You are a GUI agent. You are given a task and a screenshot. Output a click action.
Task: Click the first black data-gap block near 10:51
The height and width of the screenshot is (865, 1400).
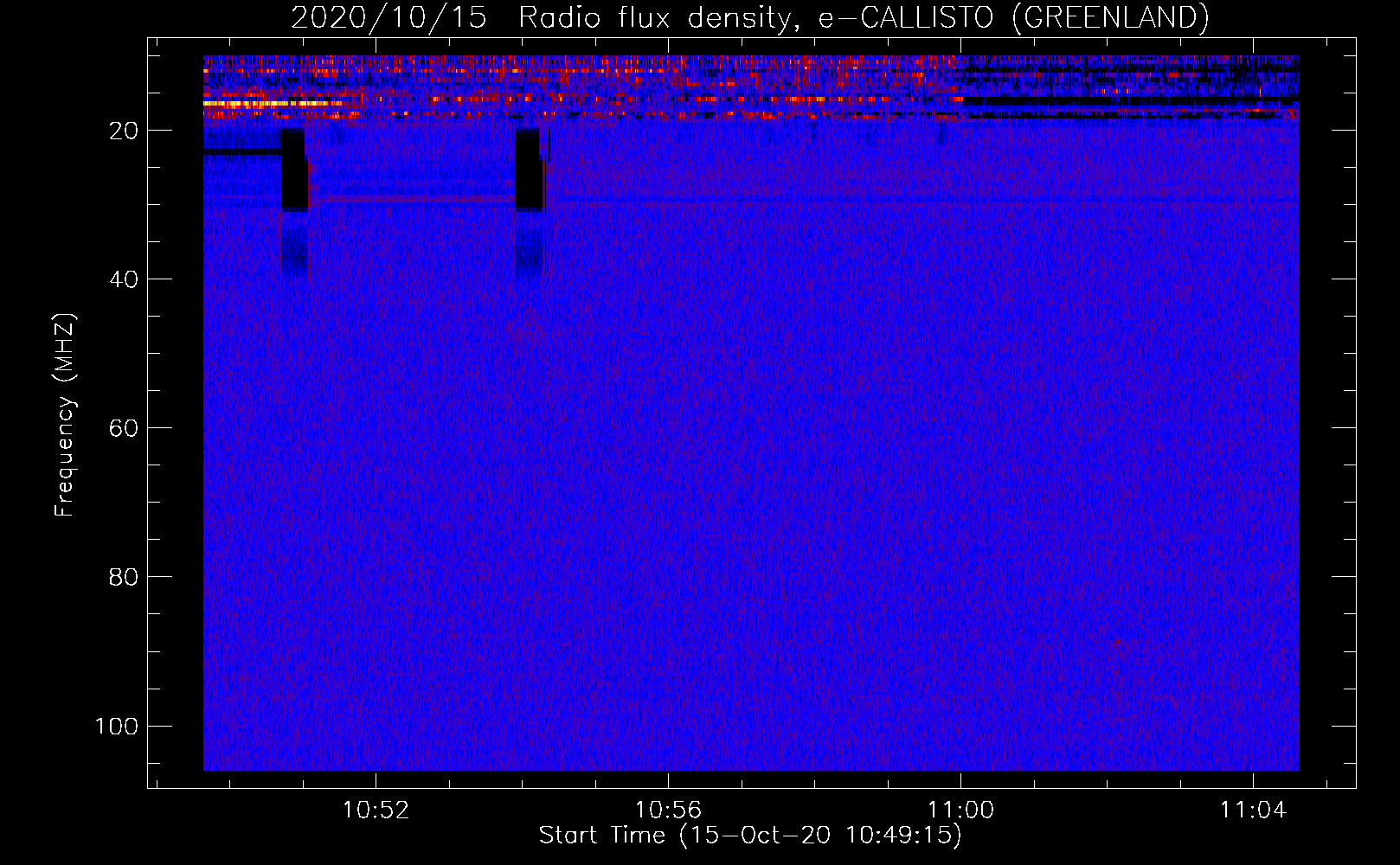click(293, 170)
